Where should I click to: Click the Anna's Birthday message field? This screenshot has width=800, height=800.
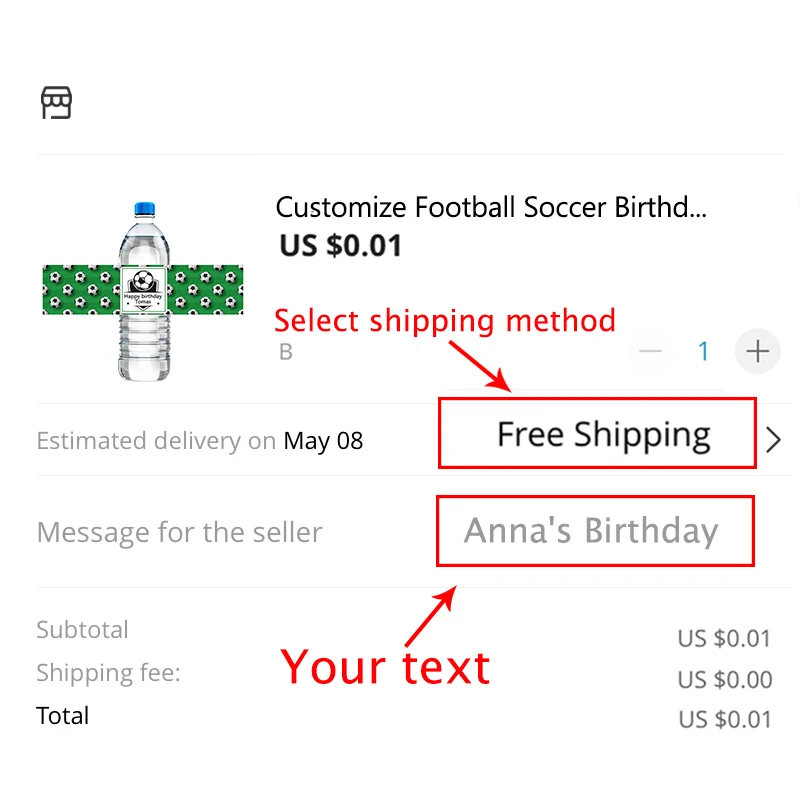click(591, 531)
